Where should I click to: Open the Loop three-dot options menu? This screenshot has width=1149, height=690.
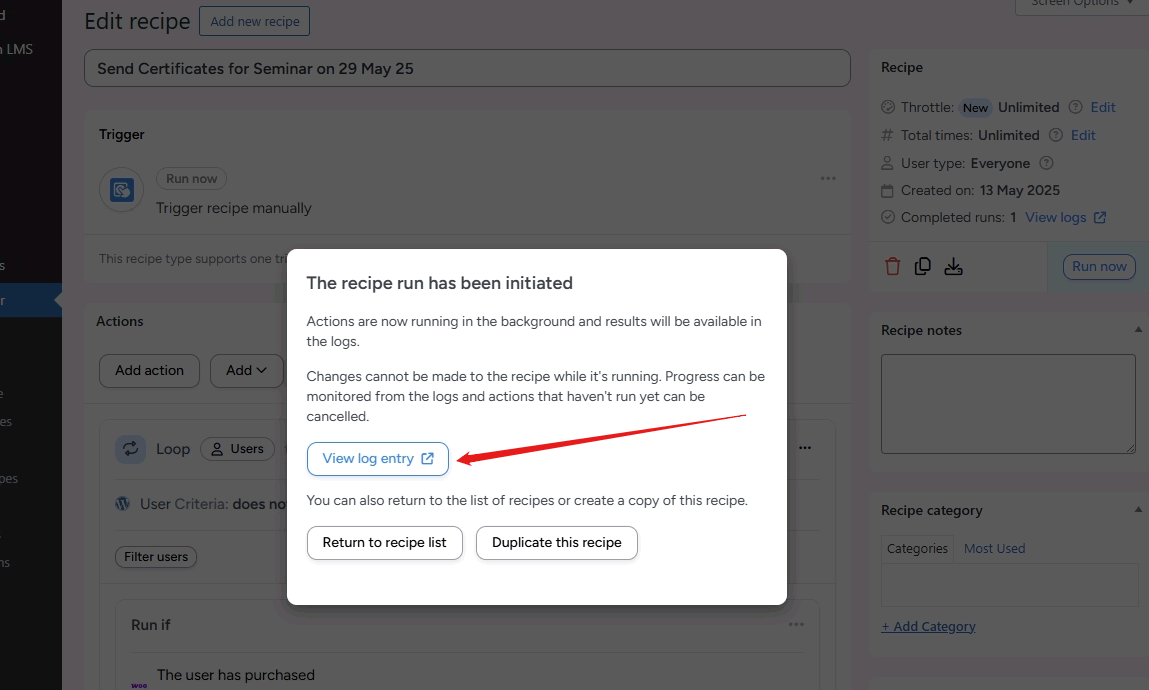tap(805, 448)
